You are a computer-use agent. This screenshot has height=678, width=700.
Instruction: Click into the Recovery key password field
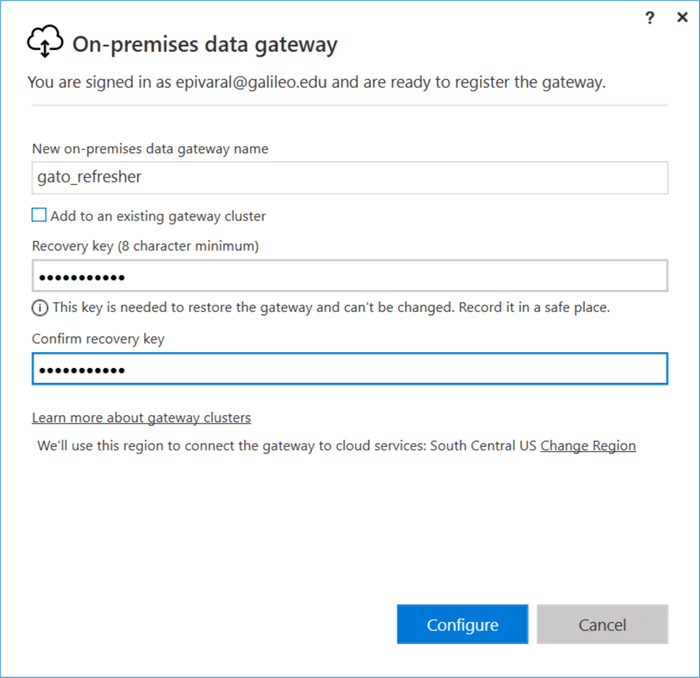click(x=349, y=276)
